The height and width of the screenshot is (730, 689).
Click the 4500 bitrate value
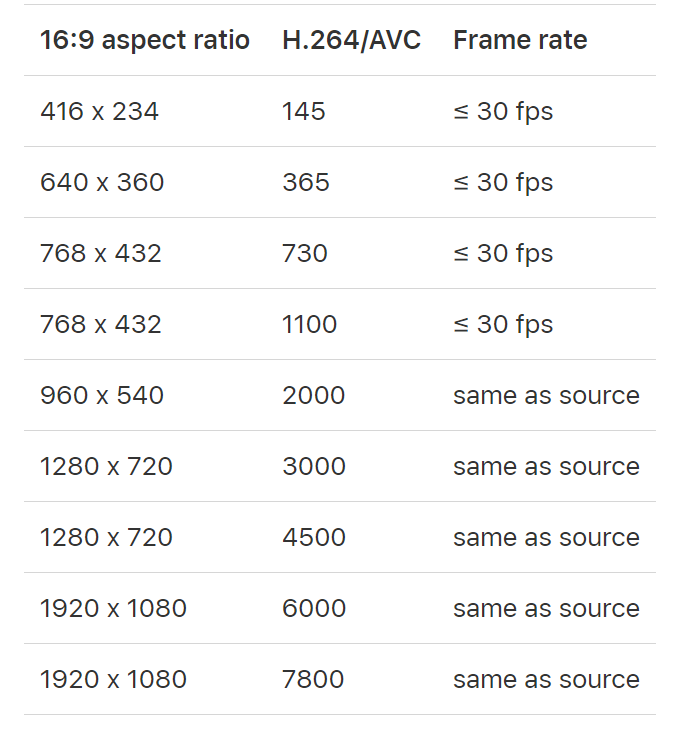tap(314, 538)
